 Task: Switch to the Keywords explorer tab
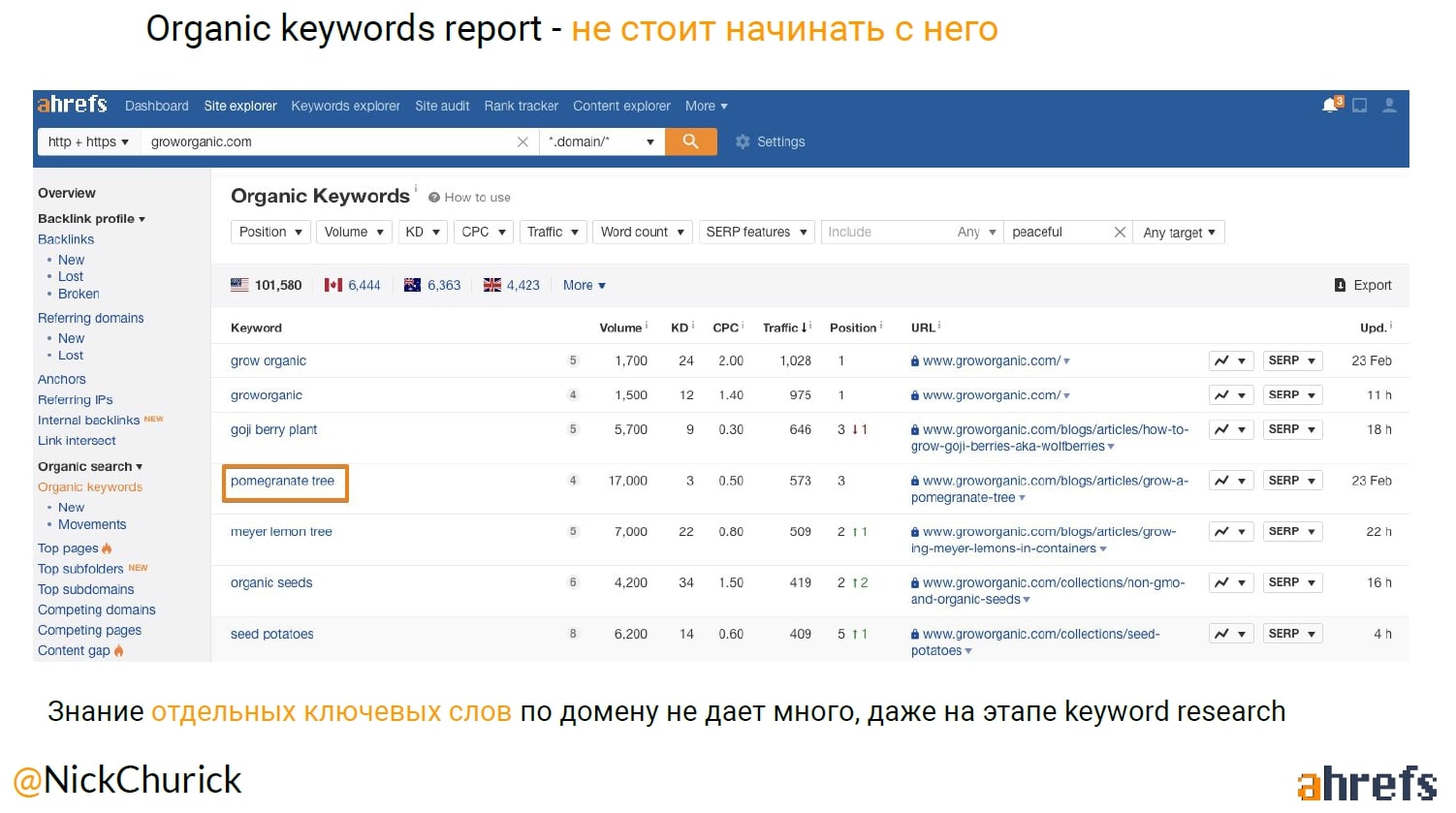345,106
